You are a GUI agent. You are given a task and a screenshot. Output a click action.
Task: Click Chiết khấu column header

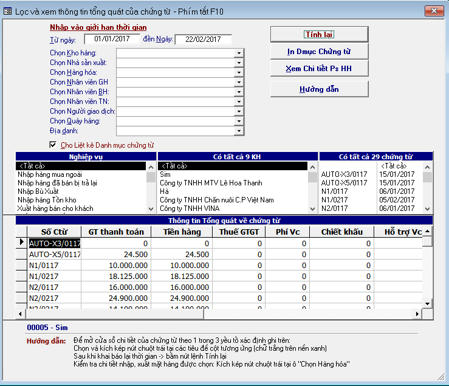tap(342, 232)
